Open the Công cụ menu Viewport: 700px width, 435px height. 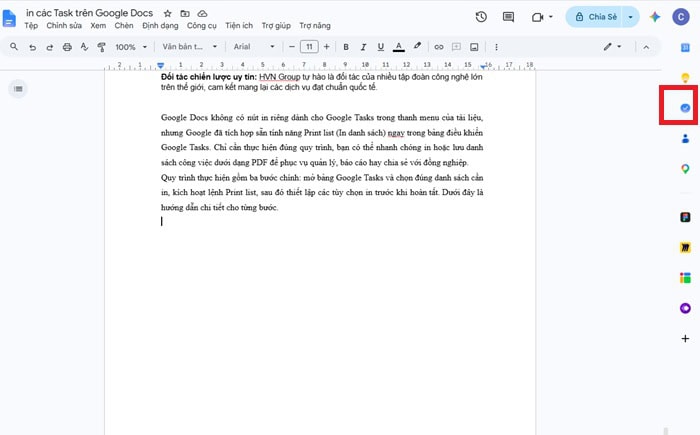click(x=202, y=25)
